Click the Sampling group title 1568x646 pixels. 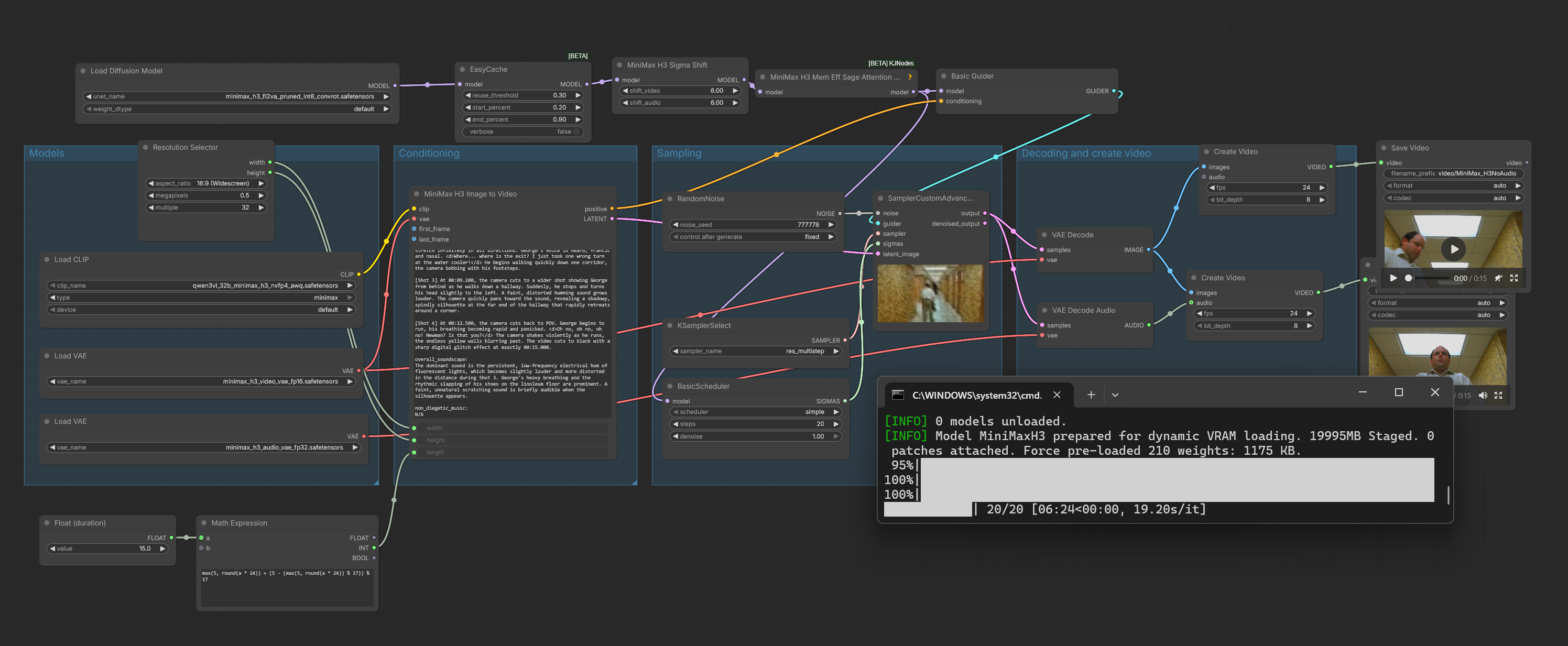click(679, 154)
